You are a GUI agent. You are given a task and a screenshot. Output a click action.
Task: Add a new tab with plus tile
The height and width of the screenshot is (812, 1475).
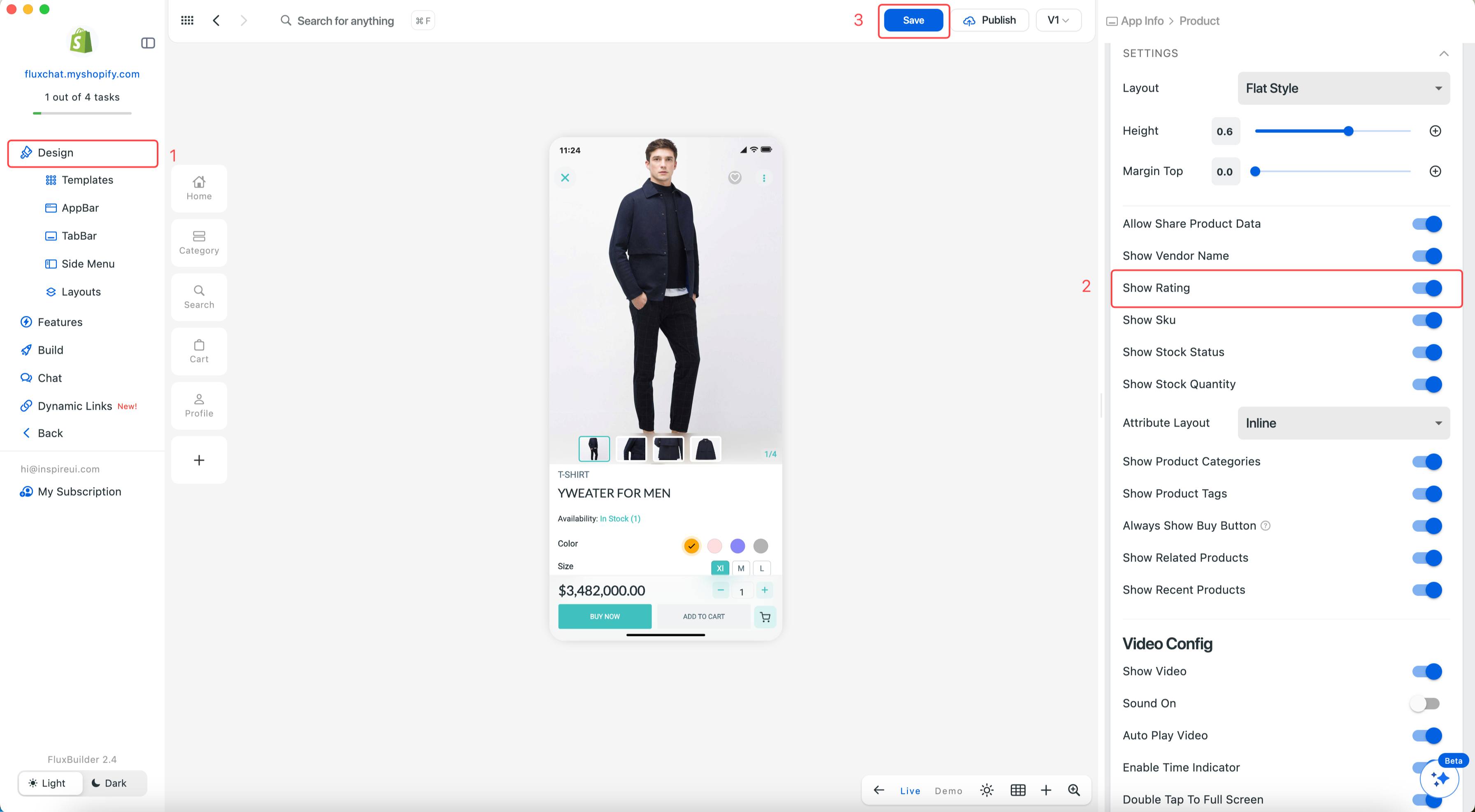(x=199, y=460)
